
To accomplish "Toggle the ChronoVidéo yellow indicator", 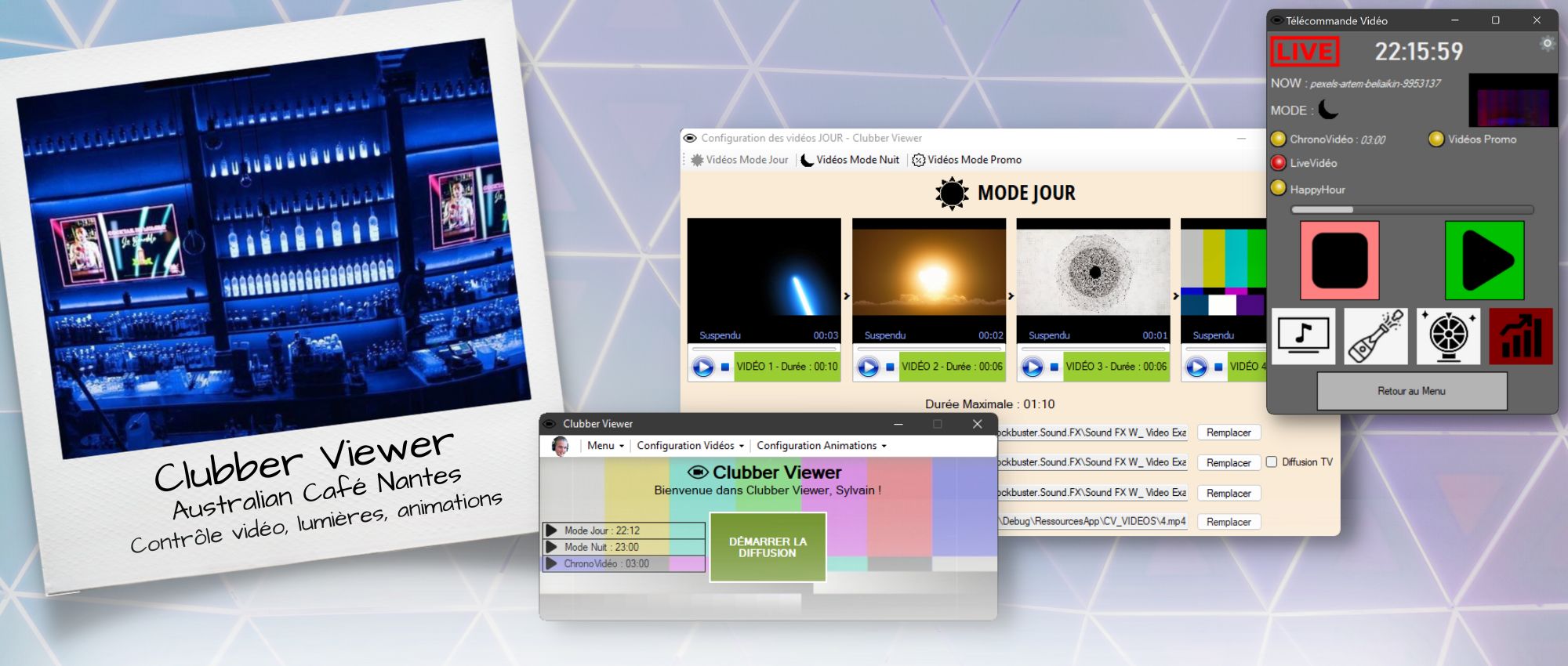I will (x=1279, y=139).
